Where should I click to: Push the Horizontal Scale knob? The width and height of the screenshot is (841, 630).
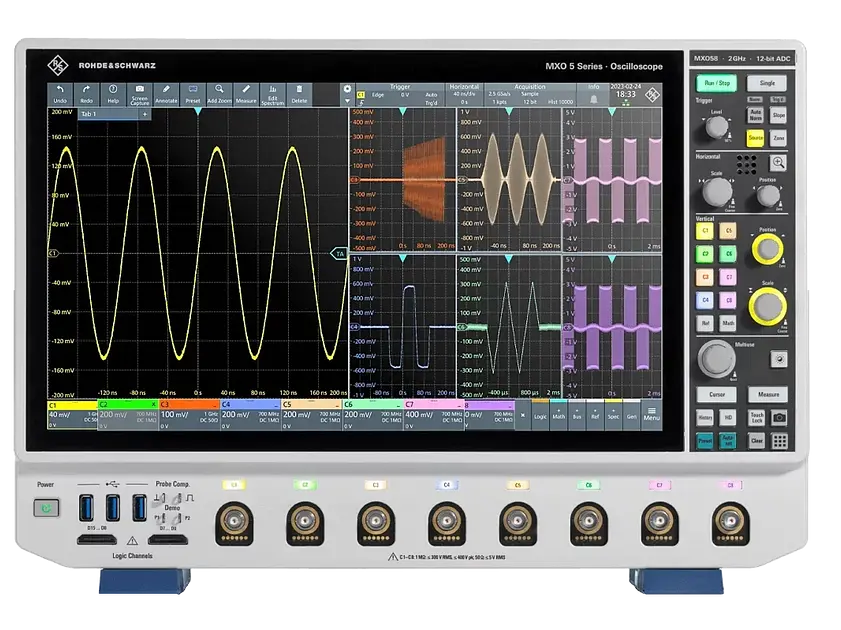pos(717,192)
